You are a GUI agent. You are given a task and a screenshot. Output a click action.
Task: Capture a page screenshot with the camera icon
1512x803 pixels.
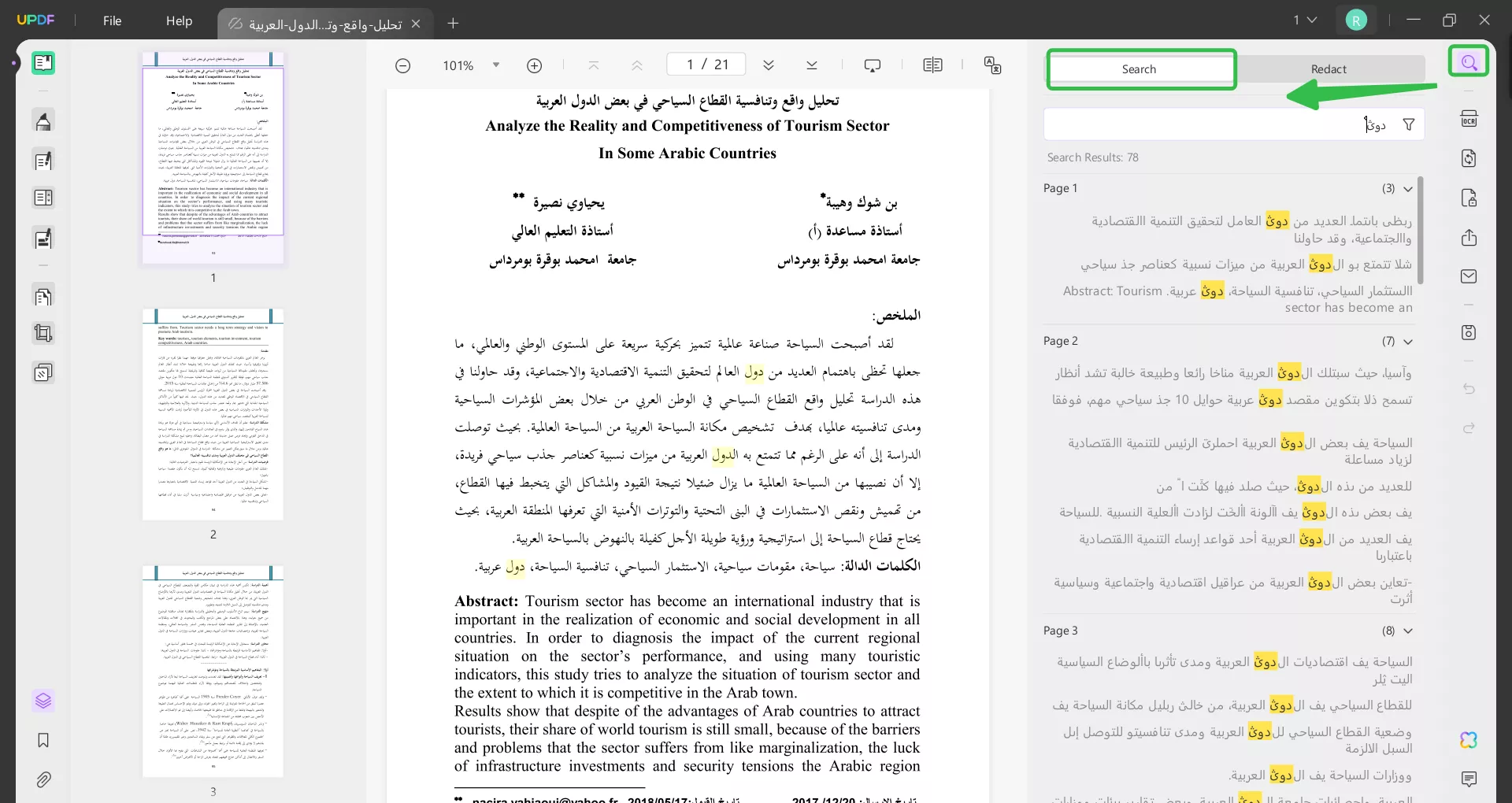pyautogui.click(x=1469, y=332)
